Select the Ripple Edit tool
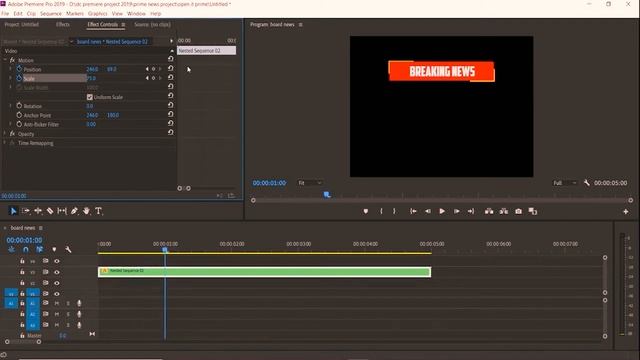Viewport: 640px width, 360px height. coord(38,211)
